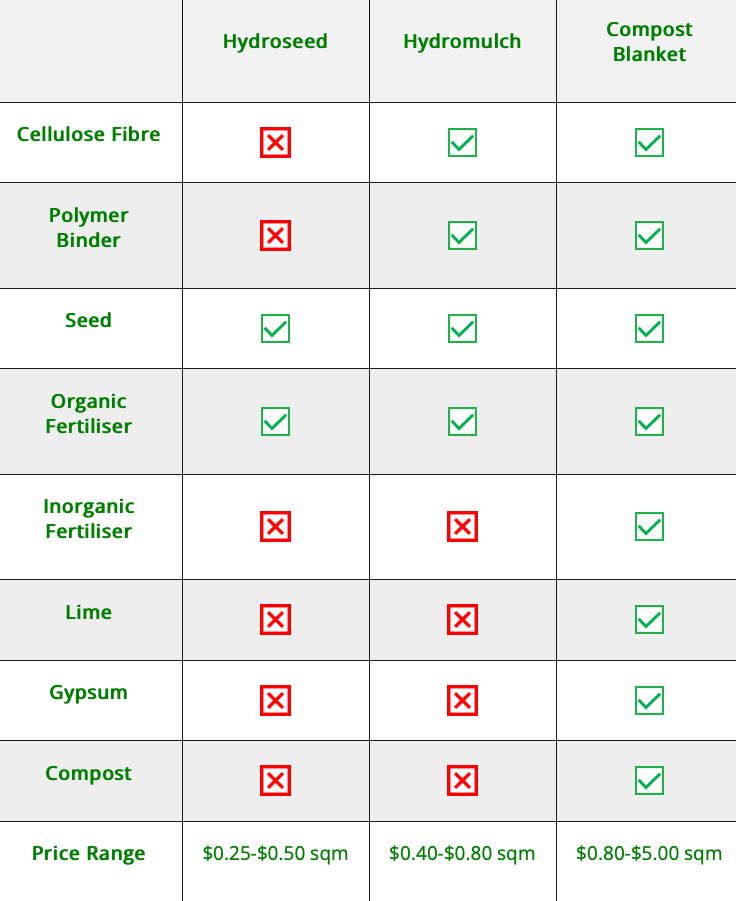The image size is (736, 901).
Task: Click Compost Blanket's green check for Polymer Binder
Action: click(x=649, y=236)
